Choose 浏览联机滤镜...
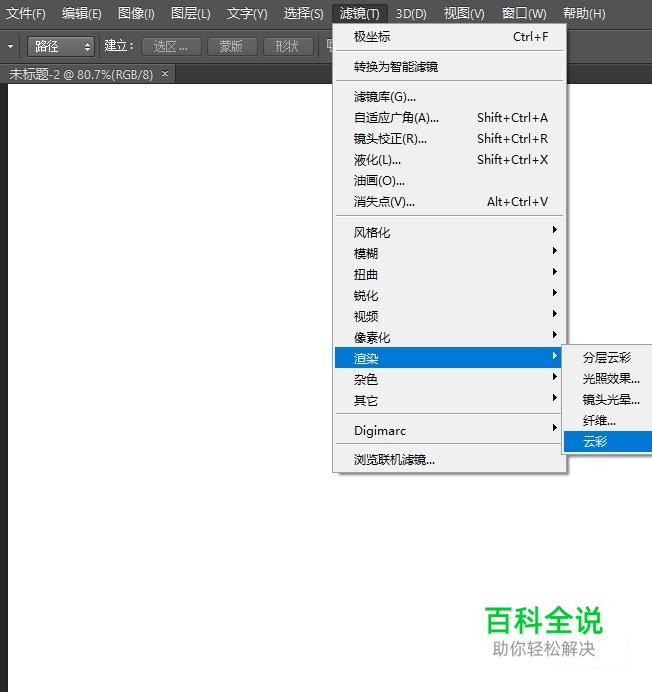652x692 pixels. (x=450, y=460)
